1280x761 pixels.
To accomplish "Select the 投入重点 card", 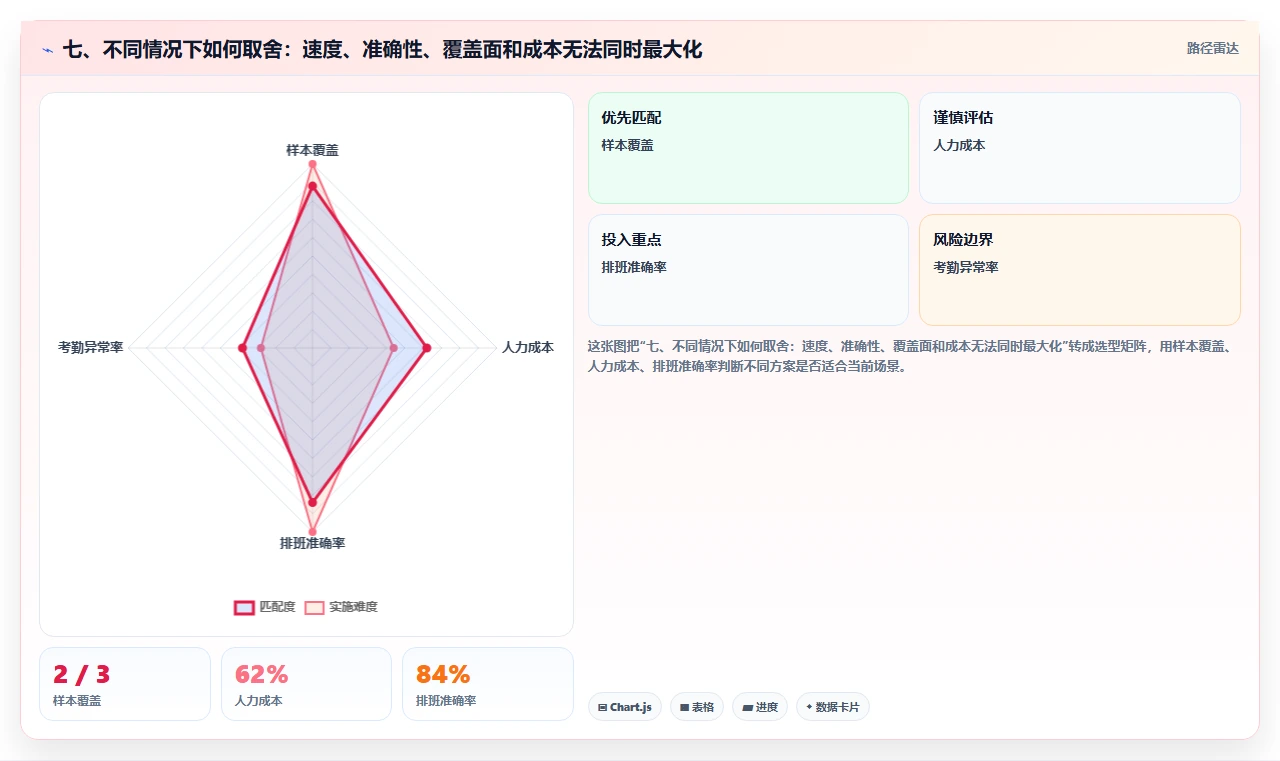I will [x=748, y=270].
